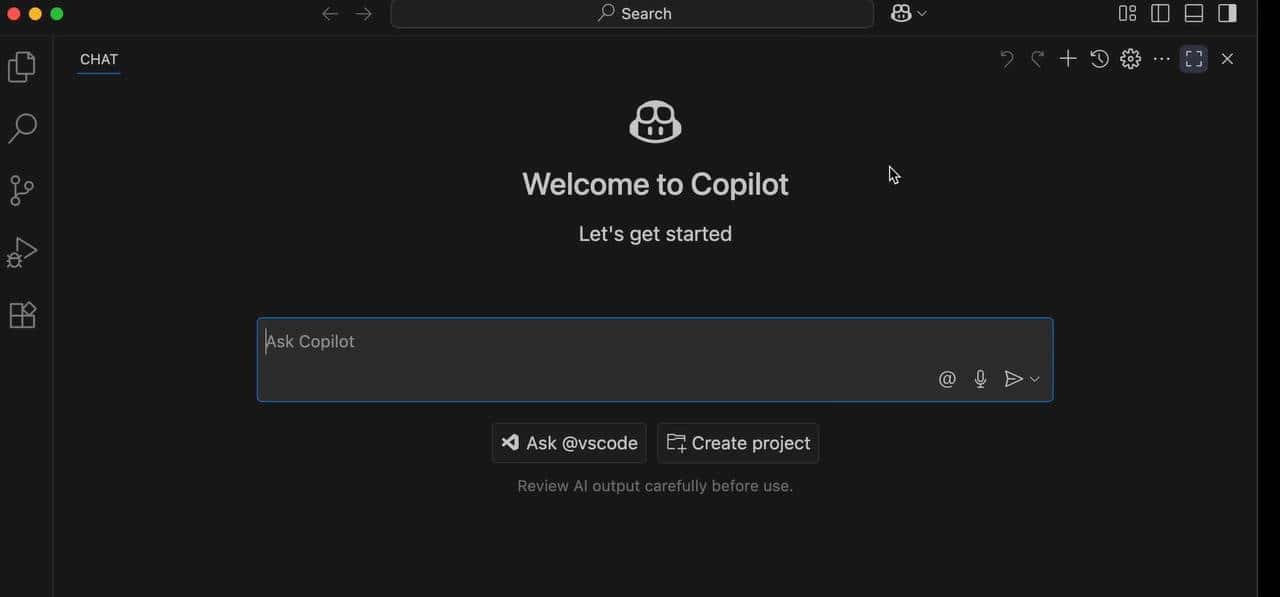Toggle the chat maximize view
This screenshot has width=1280, height=597.
click(1192, 58)
